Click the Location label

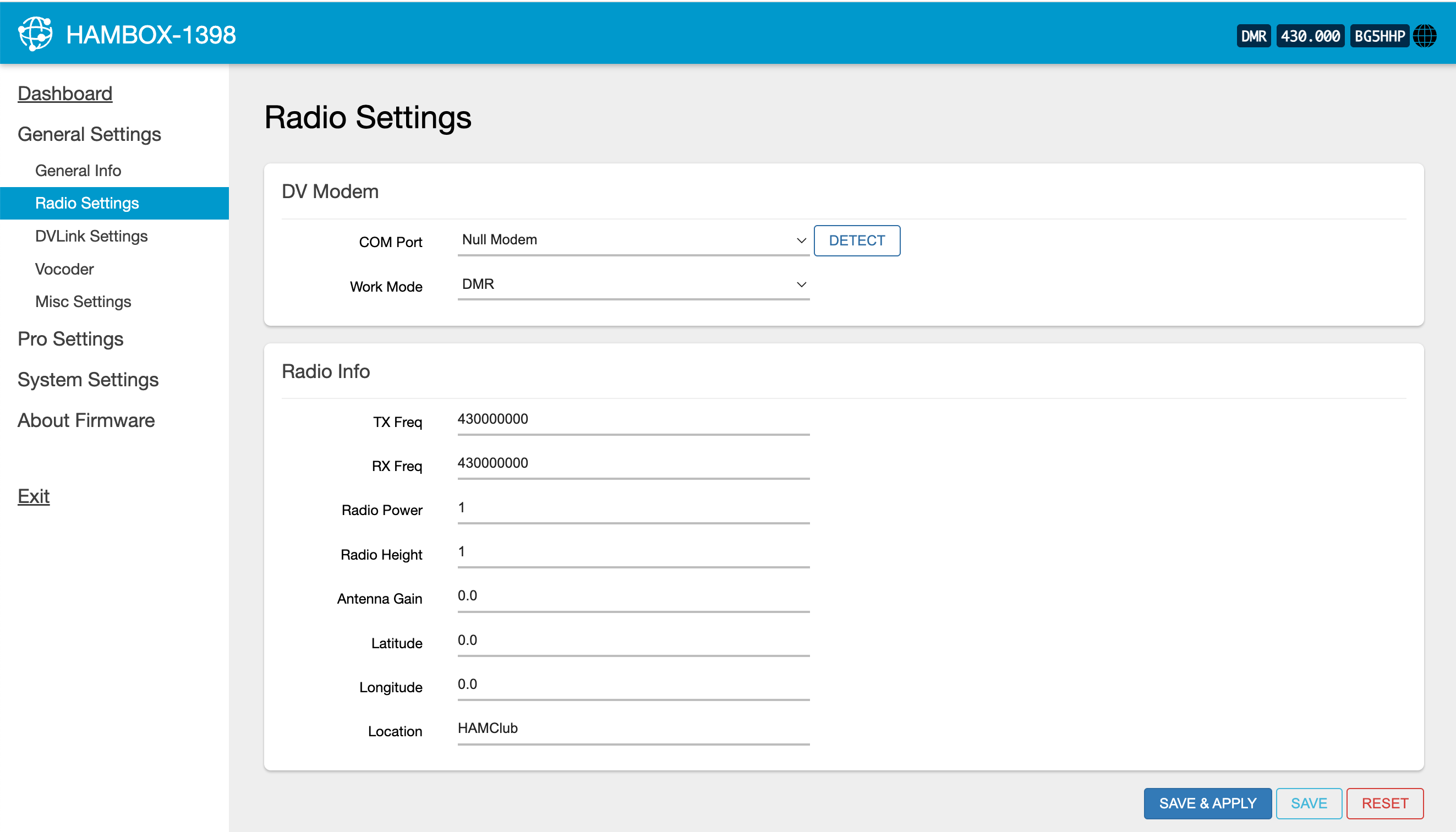[395, 731]
